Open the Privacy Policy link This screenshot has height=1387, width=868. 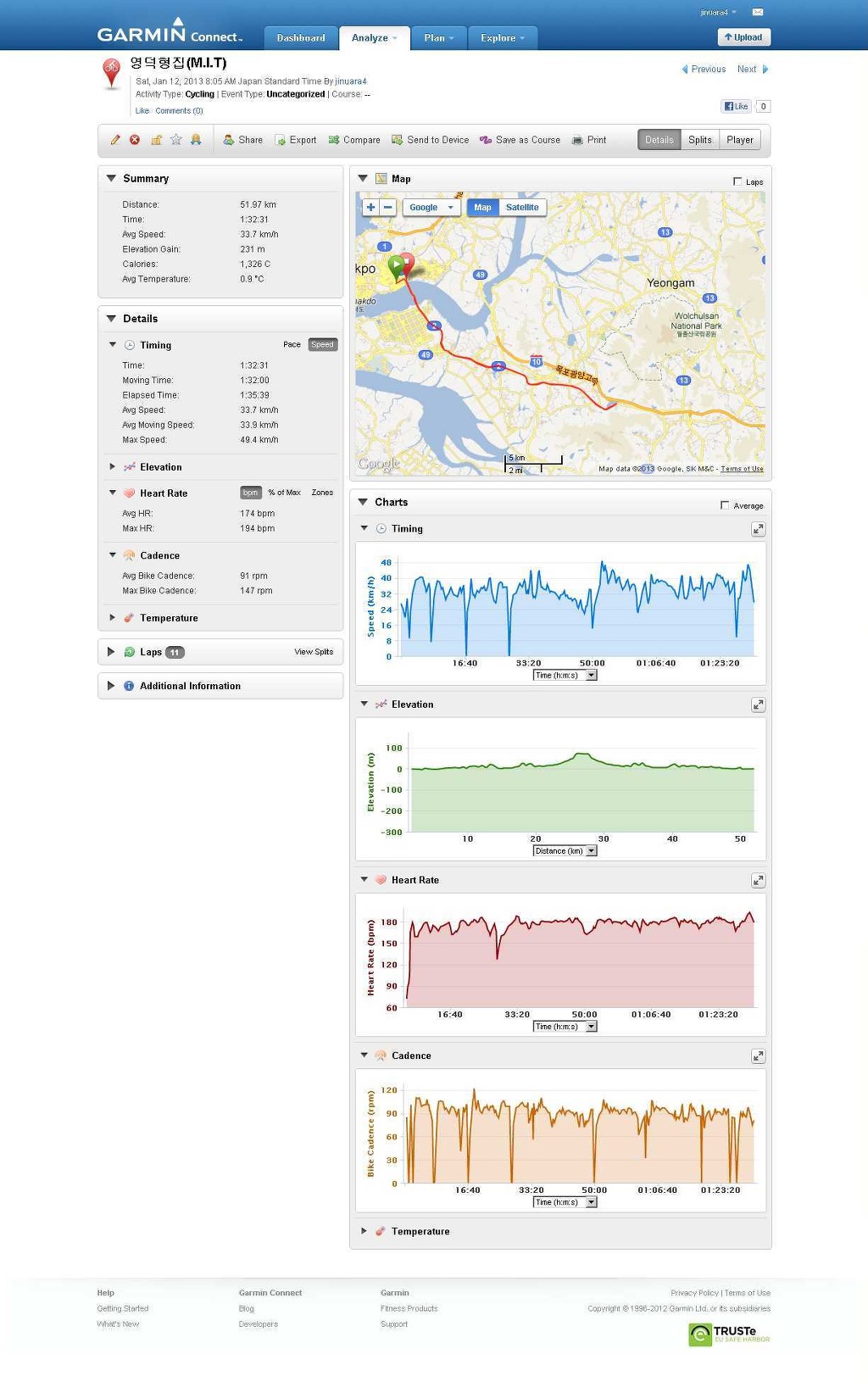tap(694, 1294)
